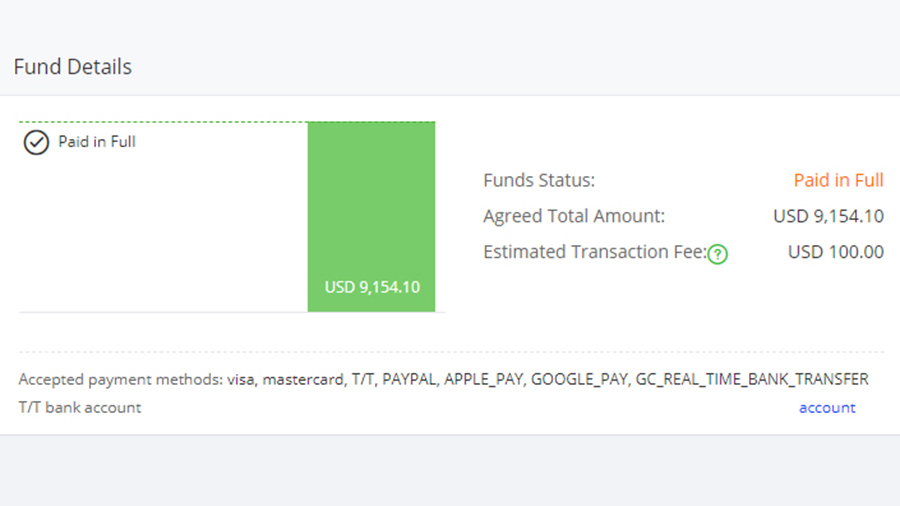Screen dimensions: 900x506
Task: Click the Agreed Total Amount label
Action: point(574,216)
